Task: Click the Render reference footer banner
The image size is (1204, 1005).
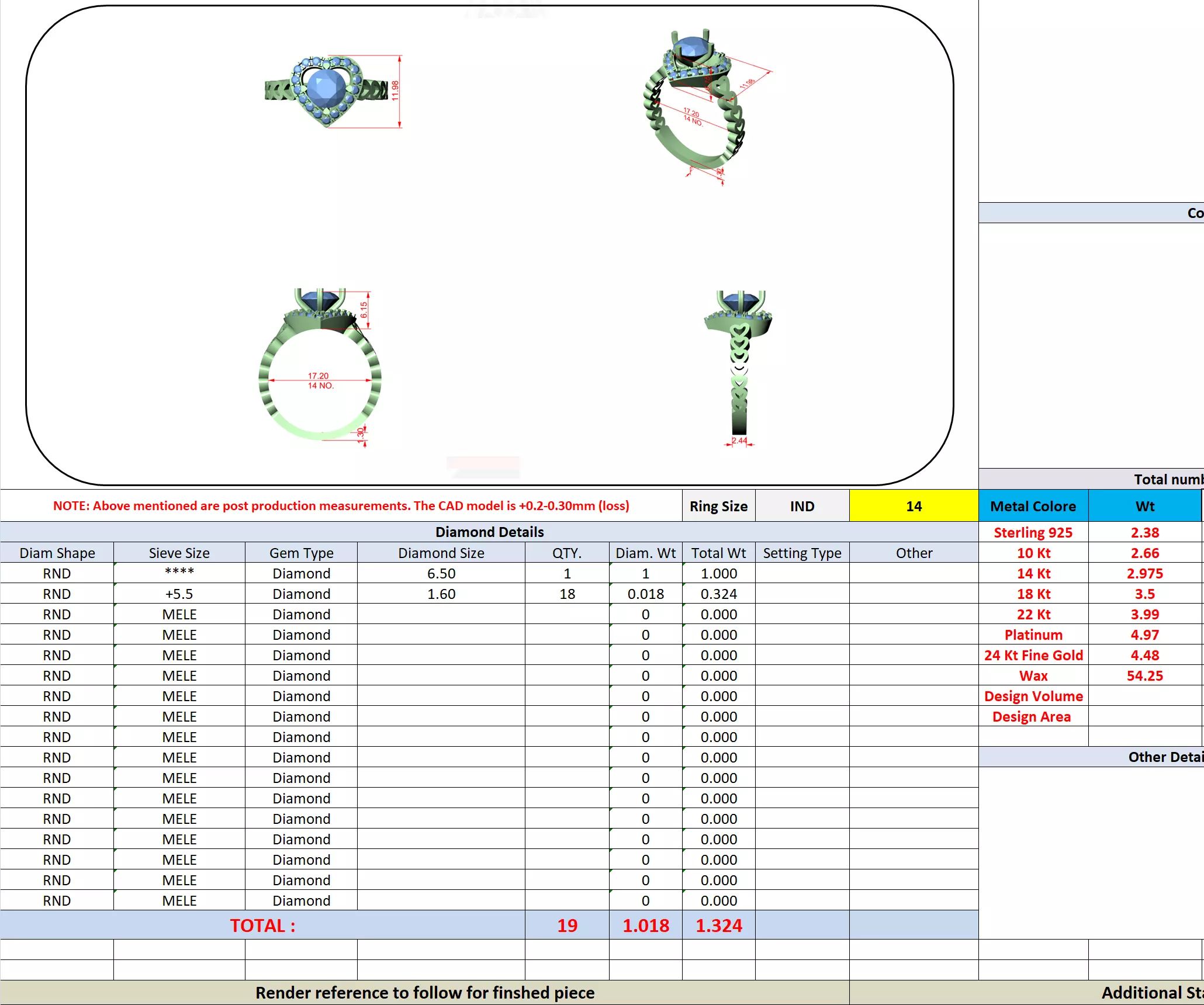Action: (x=424, y=993)
